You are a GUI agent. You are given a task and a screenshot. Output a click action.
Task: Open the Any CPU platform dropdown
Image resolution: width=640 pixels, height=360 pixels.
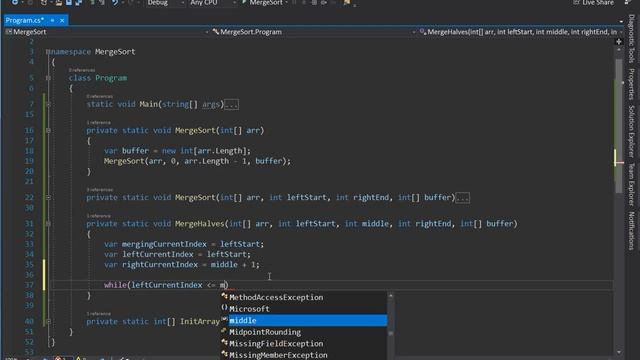click(213, 2)
